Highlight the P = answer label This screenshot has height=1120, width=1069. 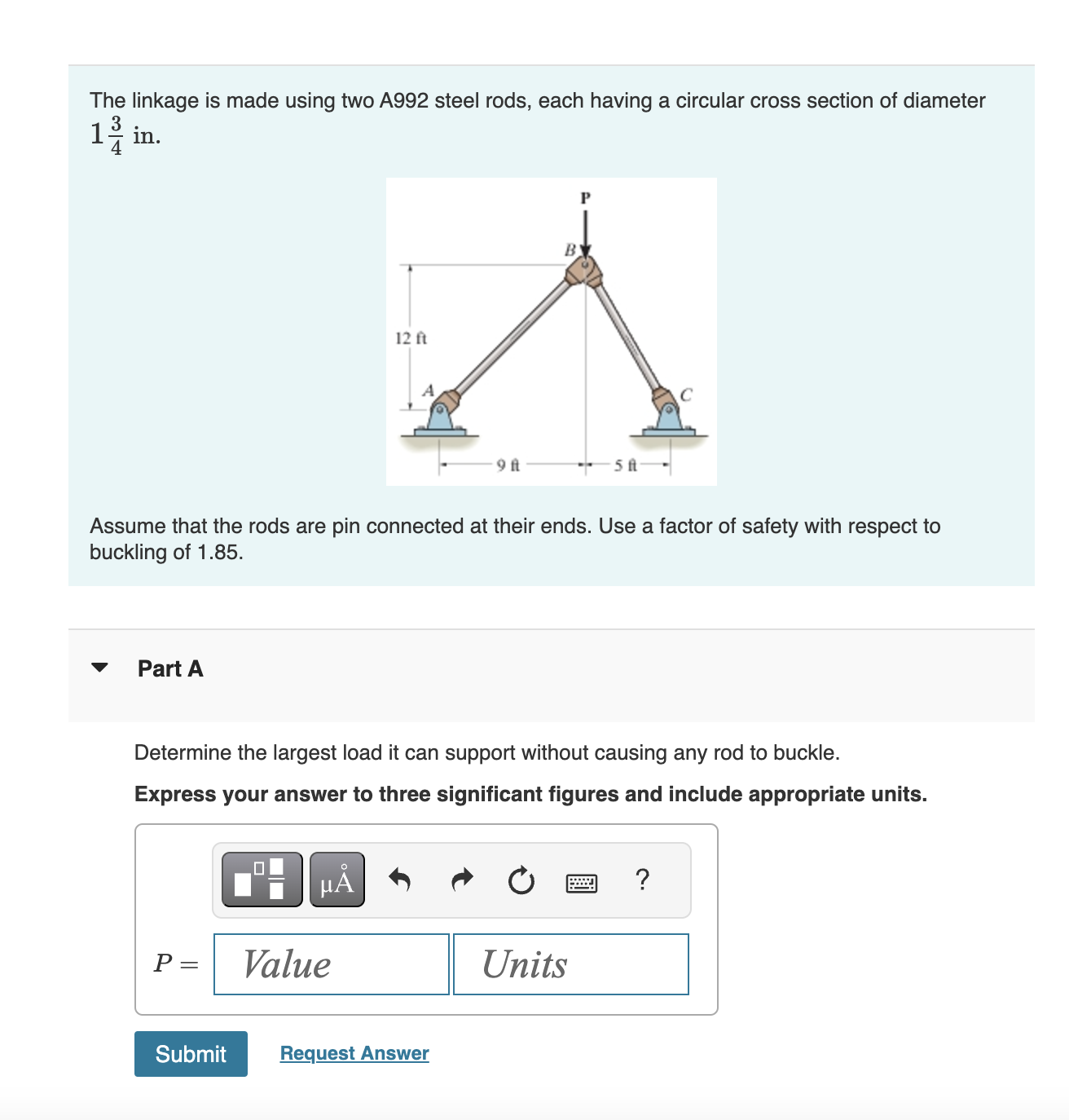(175, 964)
